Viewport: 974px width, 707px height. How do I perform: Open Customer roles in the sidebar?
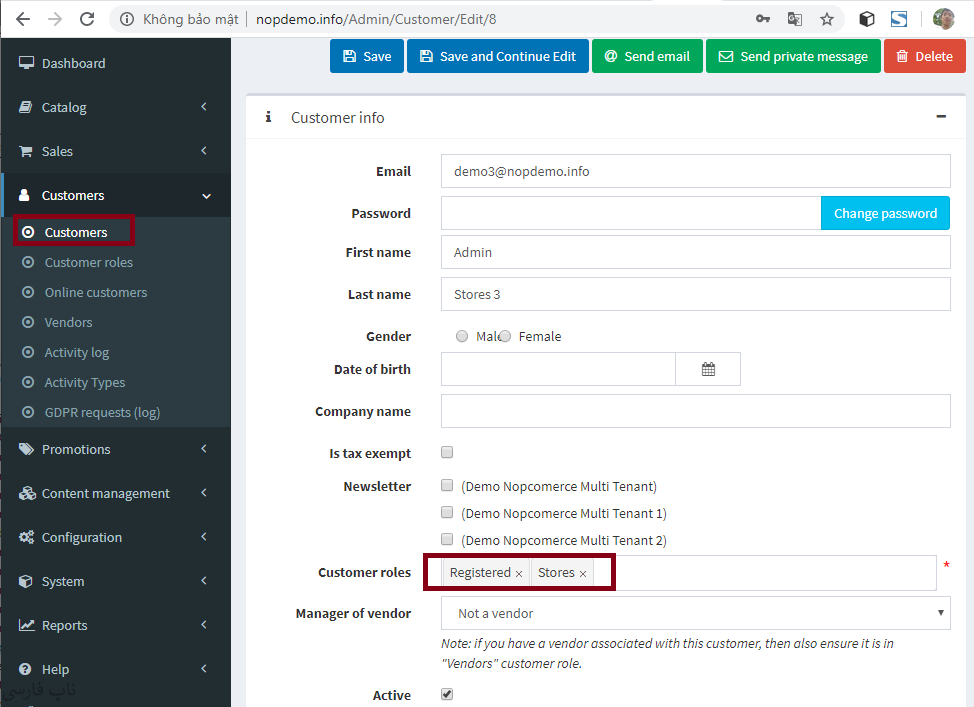pyautogui.click(x=88, y=262)
